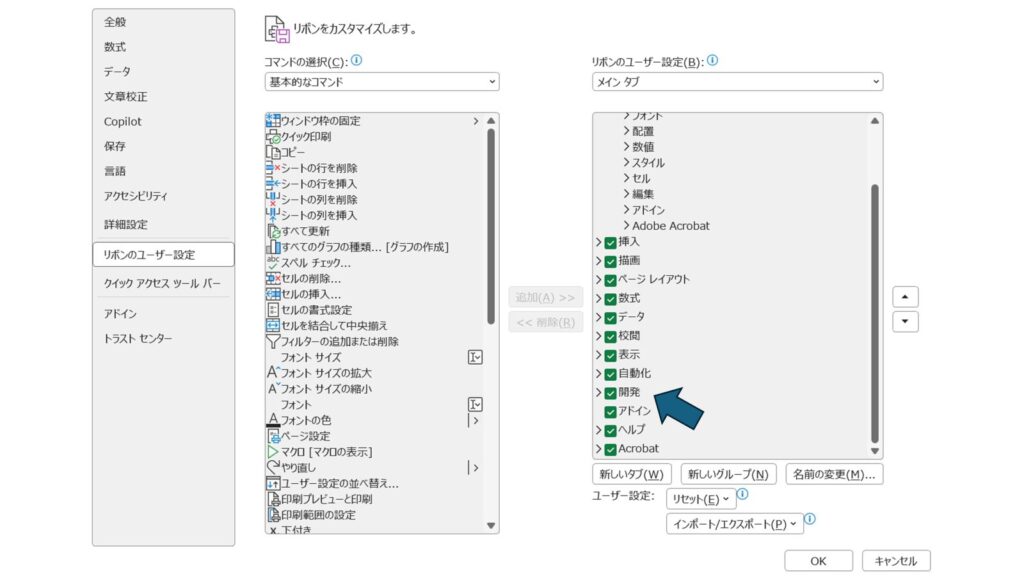Disable the Acrobat tab checkbox
Image resolution: width=1024 pixels, height=576 pixels.
(x=610, y=449)
